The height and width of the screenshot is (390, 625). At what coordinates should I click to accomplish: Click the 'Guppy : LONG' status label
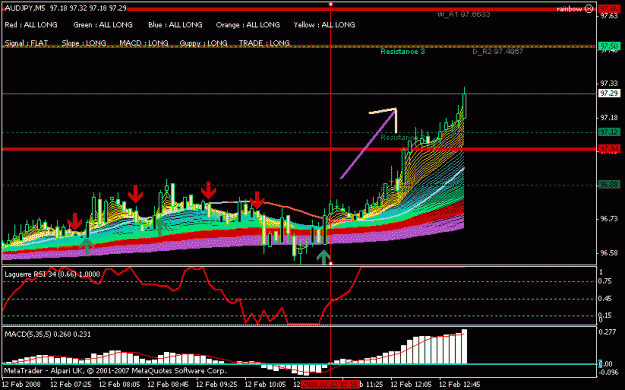(203, 43)
